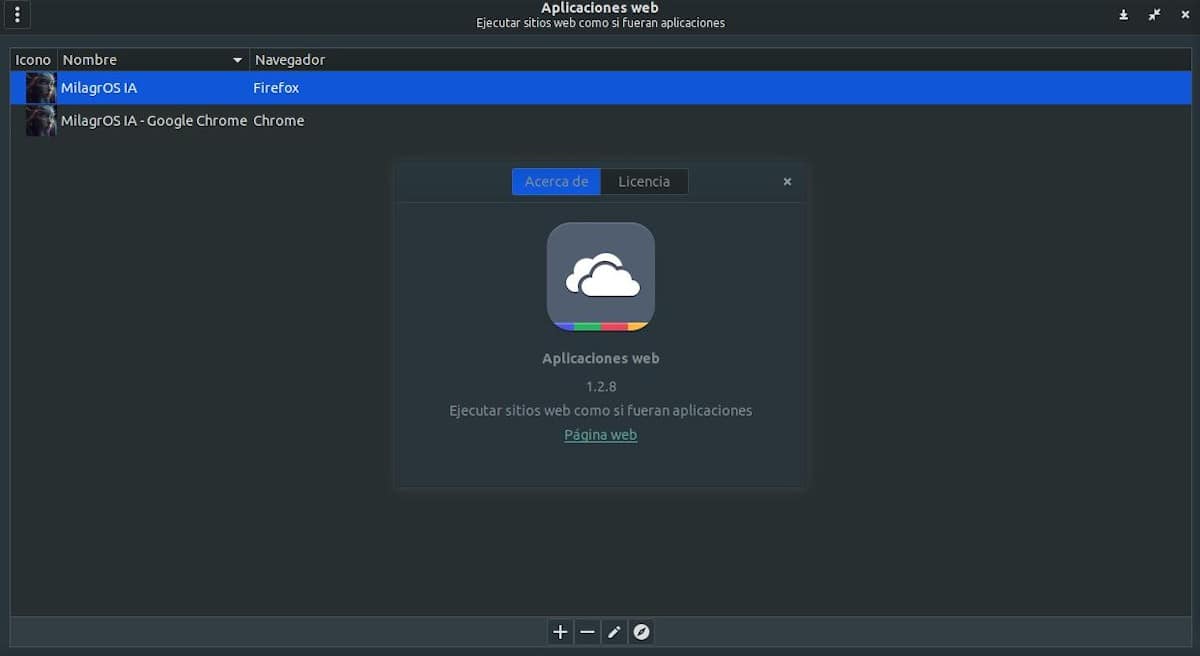Viewport: 1200px width, 656px height.
Task: Open the Página web link
Action: (x=600, y=434)
